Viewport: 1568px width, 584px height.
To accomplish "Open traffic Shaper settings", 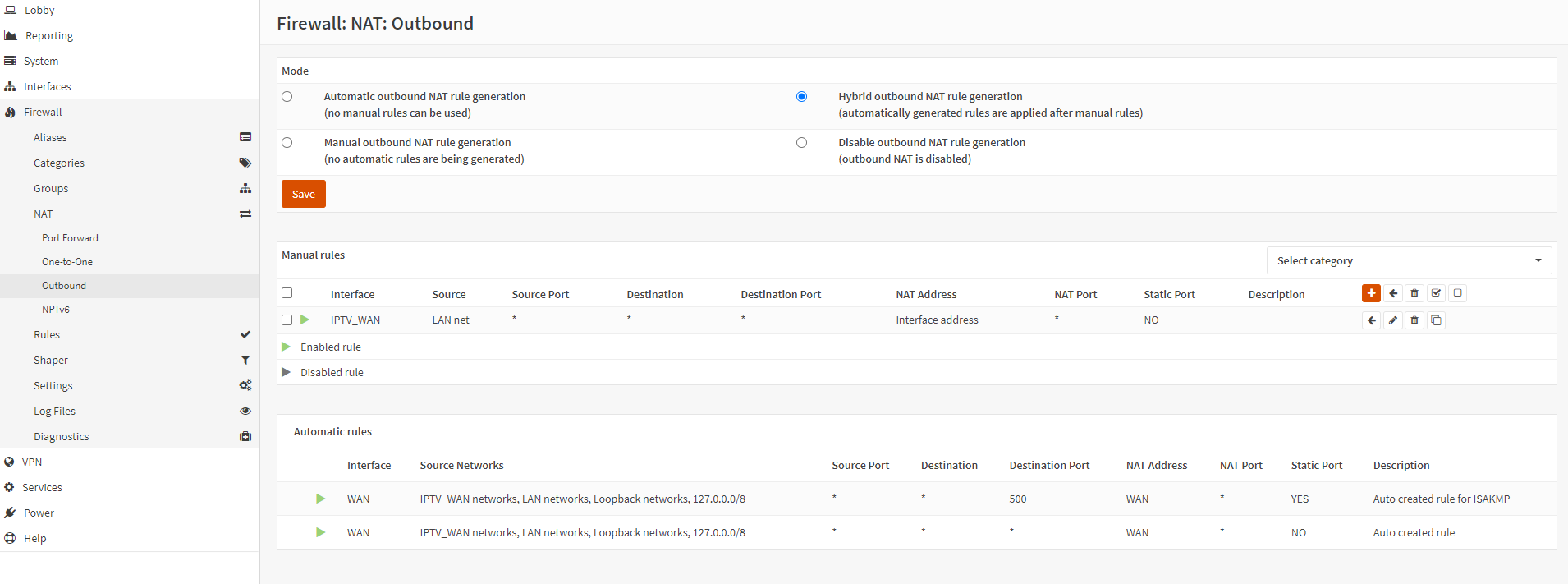I will (x=130, y=360).
